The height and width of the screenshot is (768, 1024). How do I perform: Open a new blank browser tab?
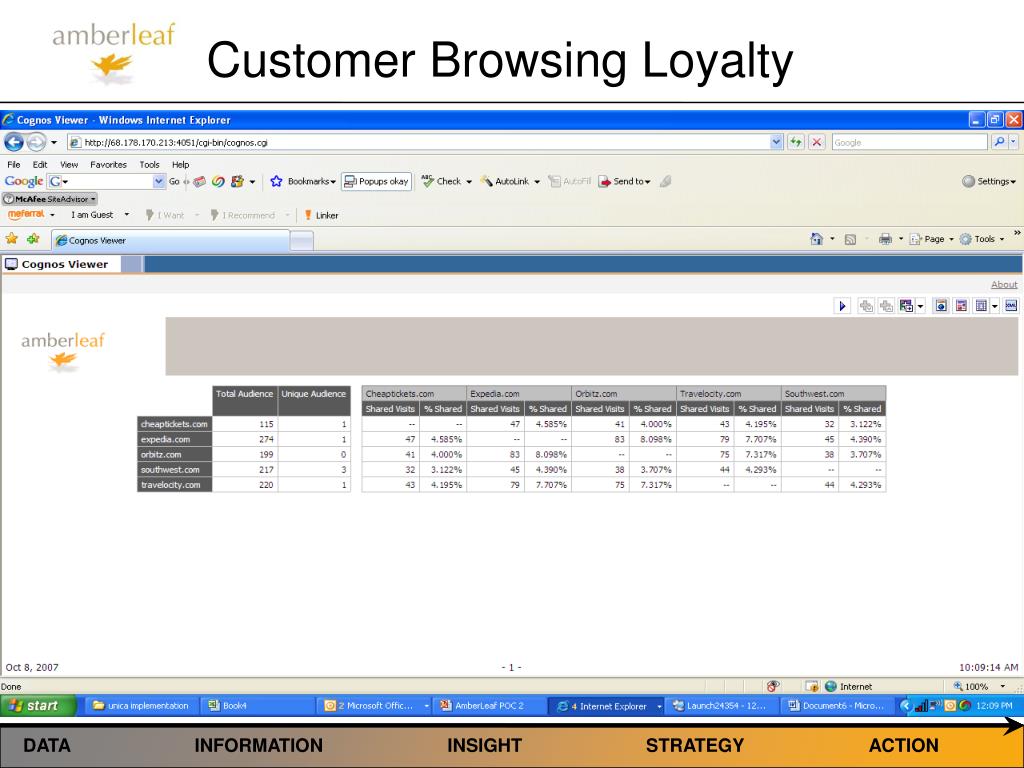pyautogui.click(x=302, y=241)
